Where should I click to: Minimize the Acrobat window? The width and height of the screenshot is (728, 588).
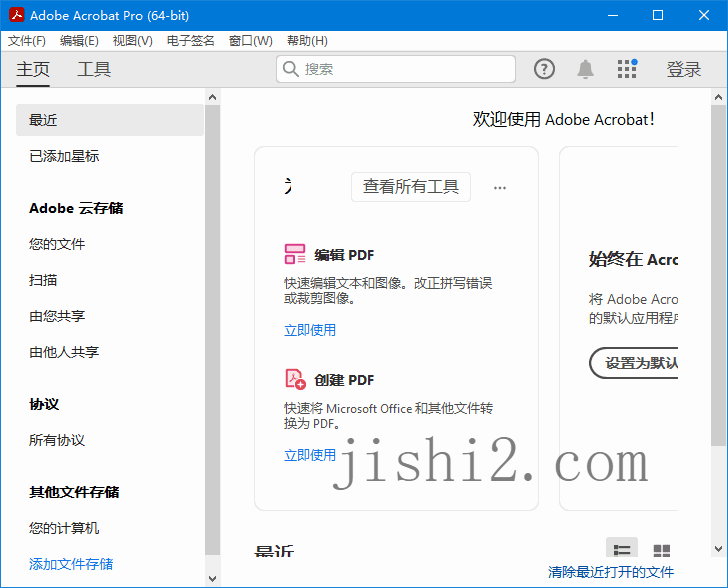613,15
